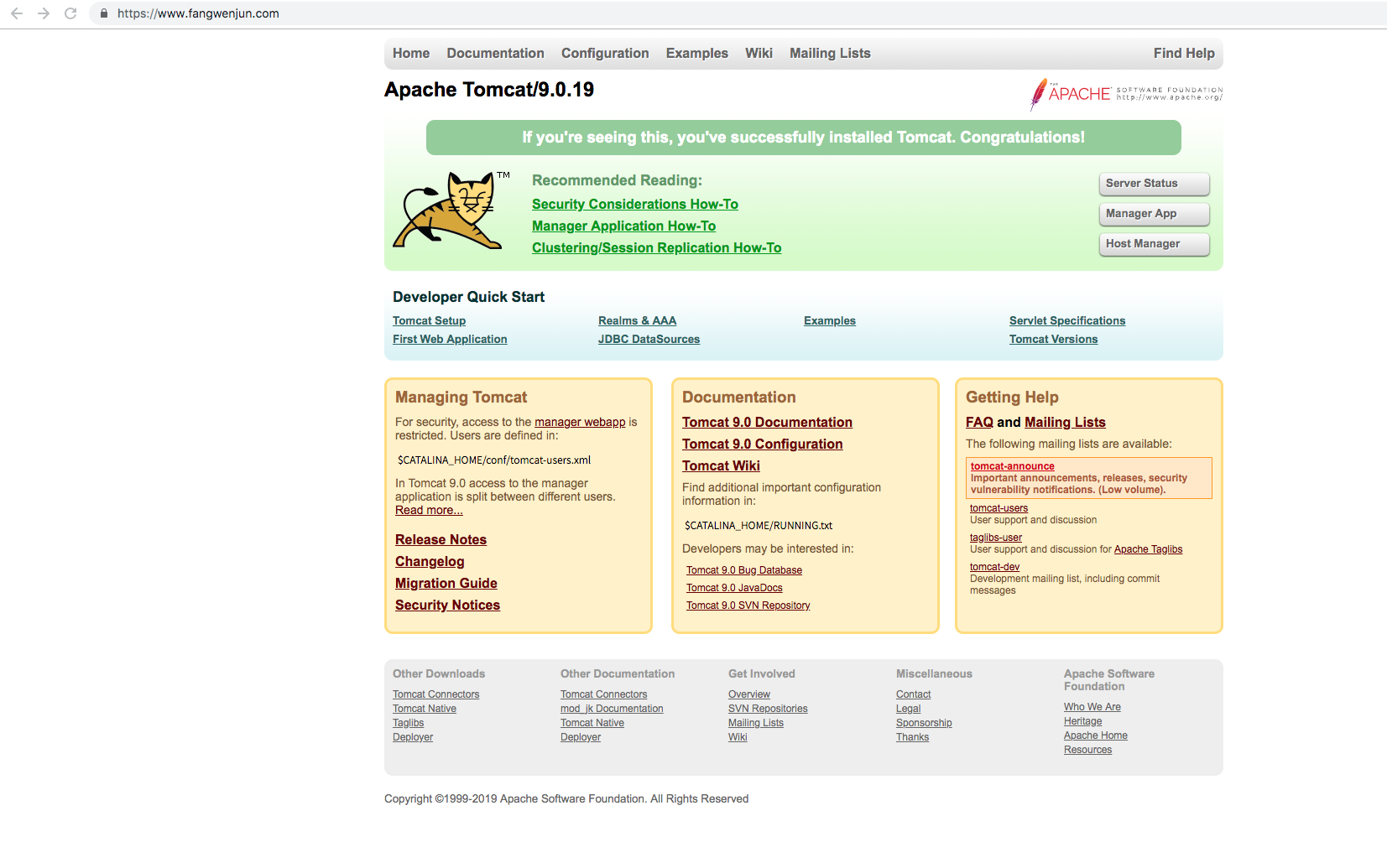Click the Apache Software Foundation feather logo

[1126, 94]
